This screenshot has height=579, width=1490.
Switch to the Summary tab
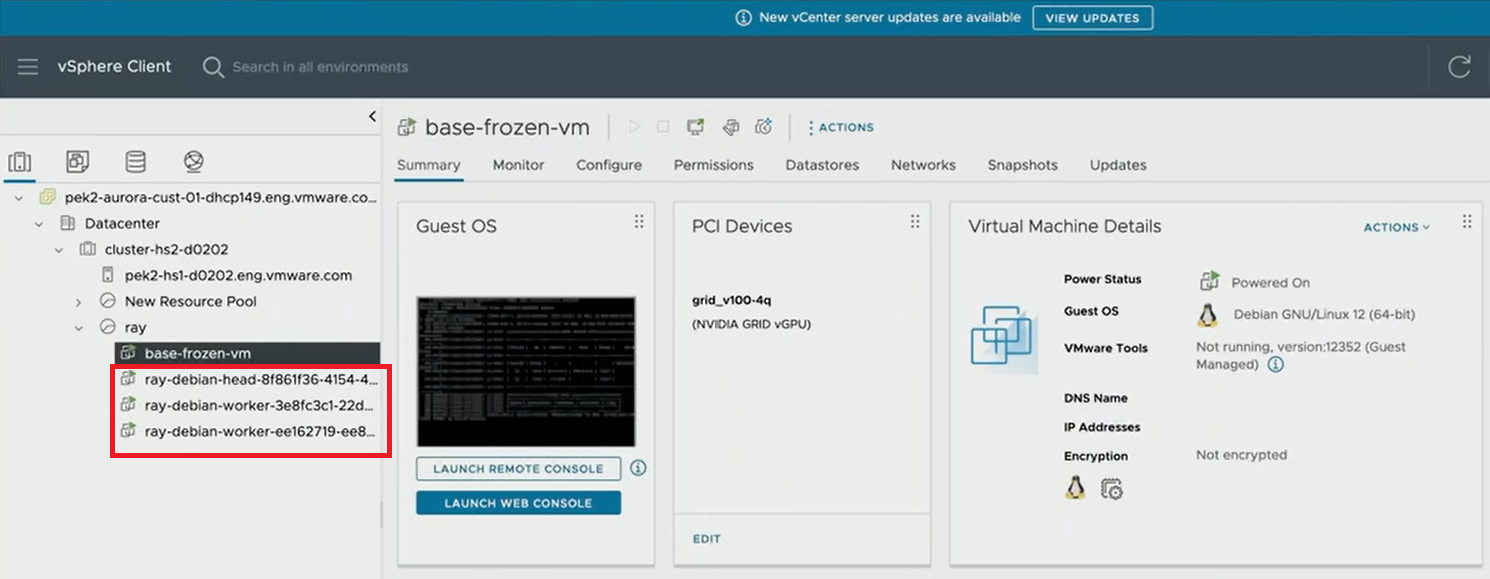428,165
